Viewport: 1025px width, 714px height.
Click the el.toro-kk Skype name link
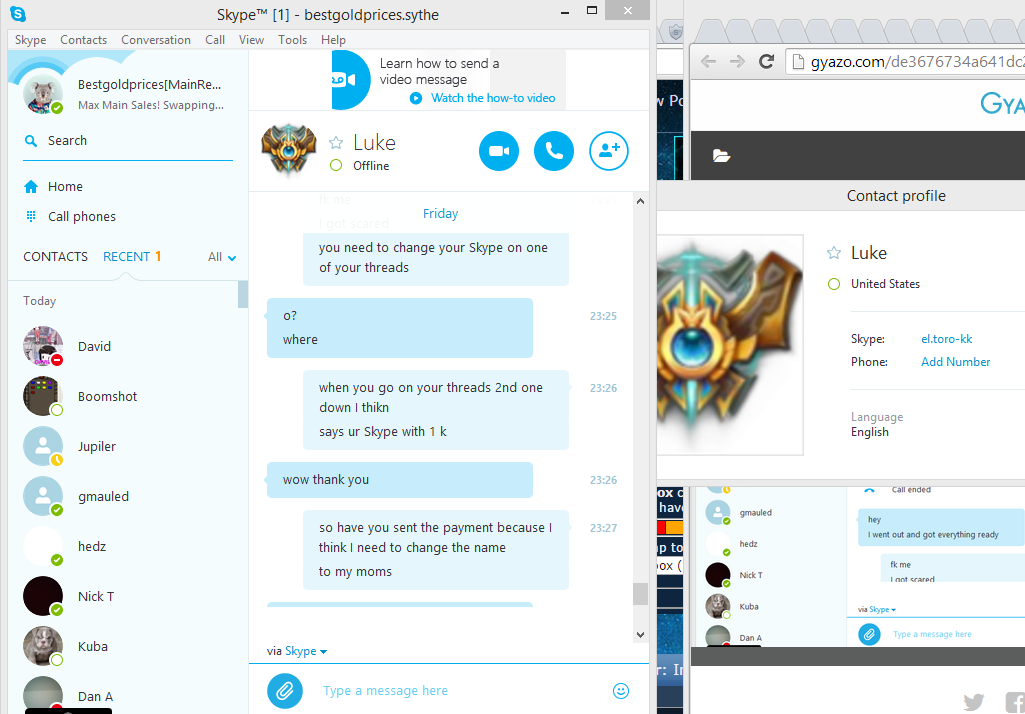947,339
